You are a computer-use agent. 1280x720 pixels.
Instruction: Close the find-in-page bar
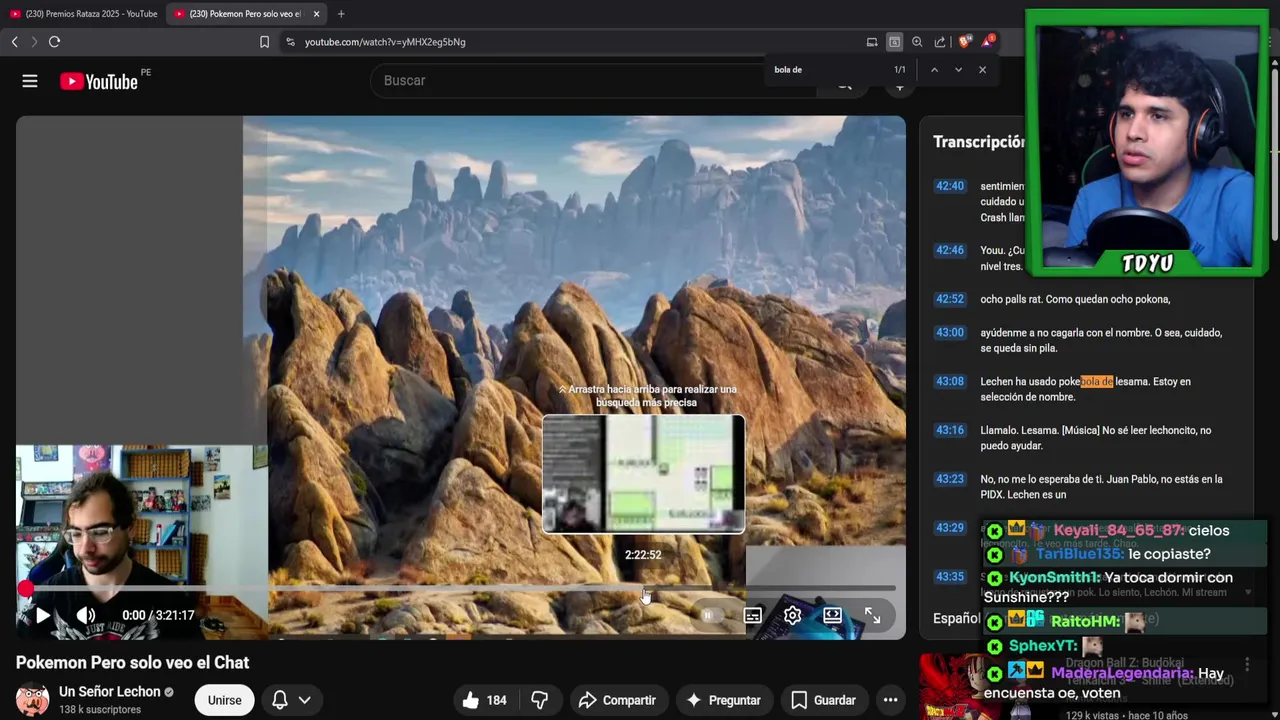[x=982, y=70]
